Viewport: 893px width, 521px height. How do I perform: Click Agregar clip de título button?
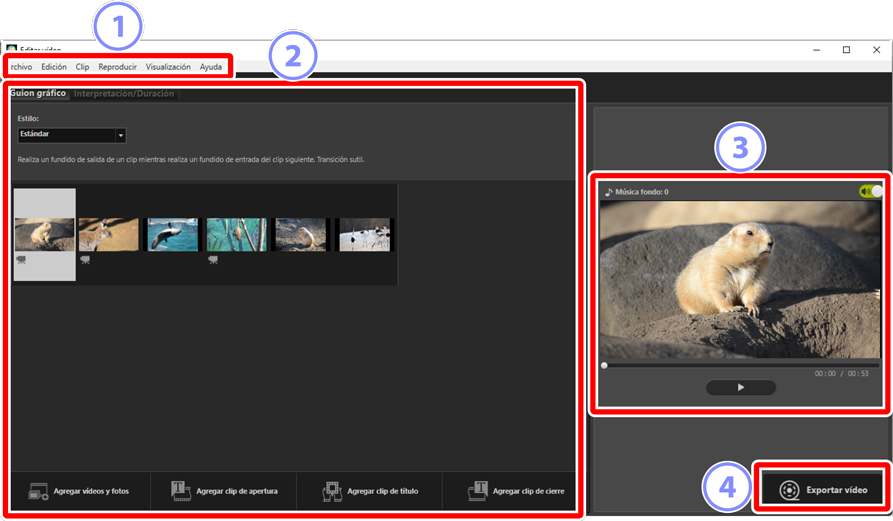(x=370, y=491)
